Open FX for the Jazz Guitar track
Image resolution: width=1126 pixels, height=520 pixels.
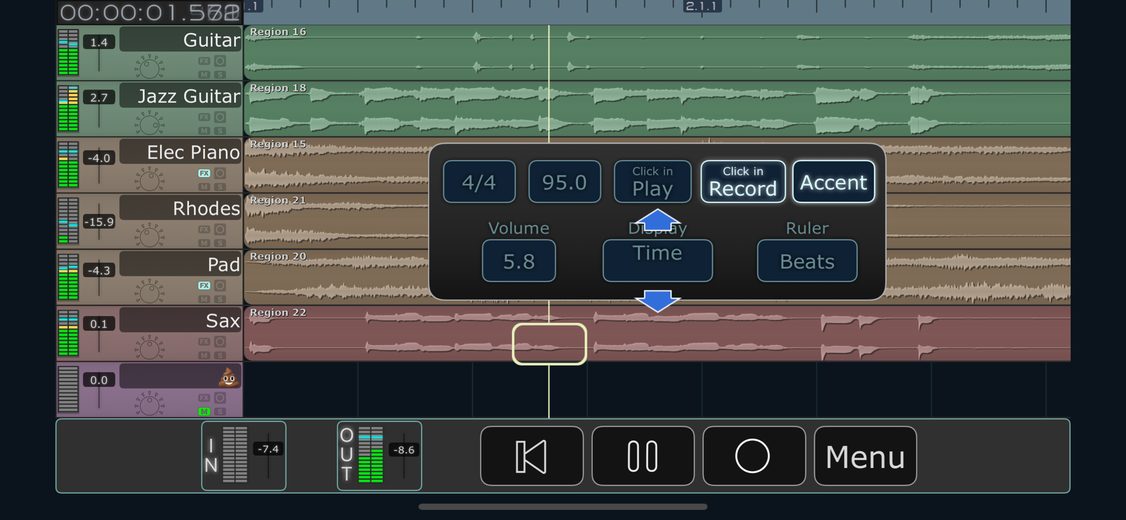coord(204,117)
